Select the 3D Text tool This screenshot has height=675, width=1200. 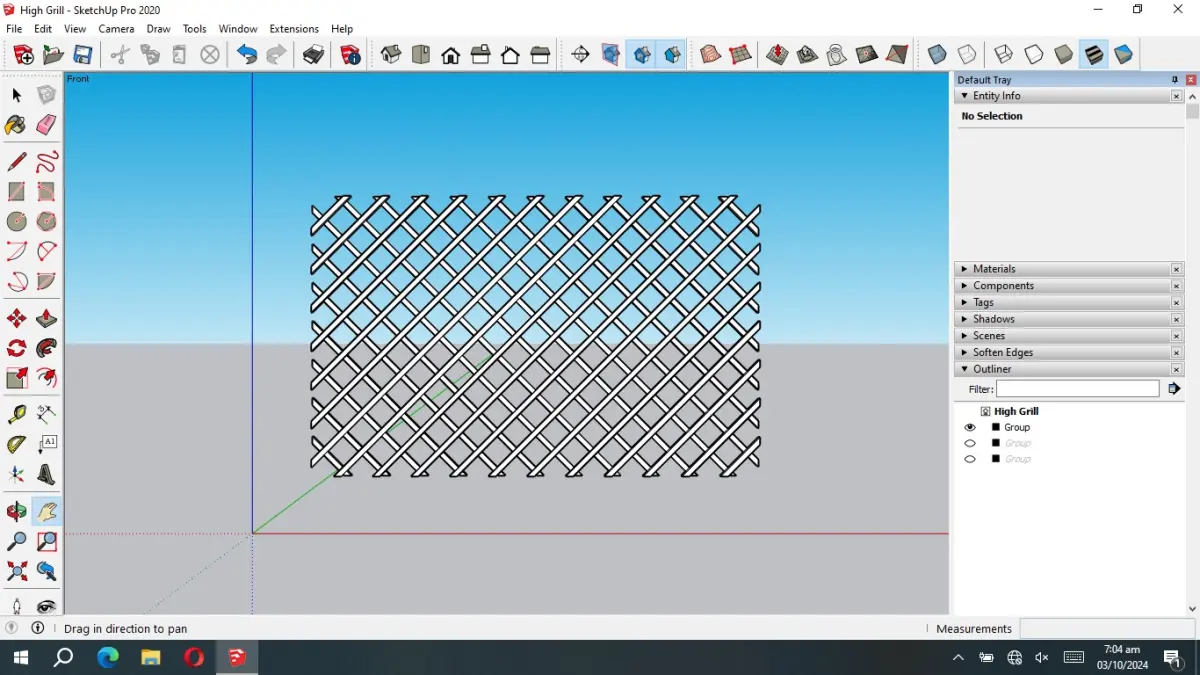click(x=46, y=474)
